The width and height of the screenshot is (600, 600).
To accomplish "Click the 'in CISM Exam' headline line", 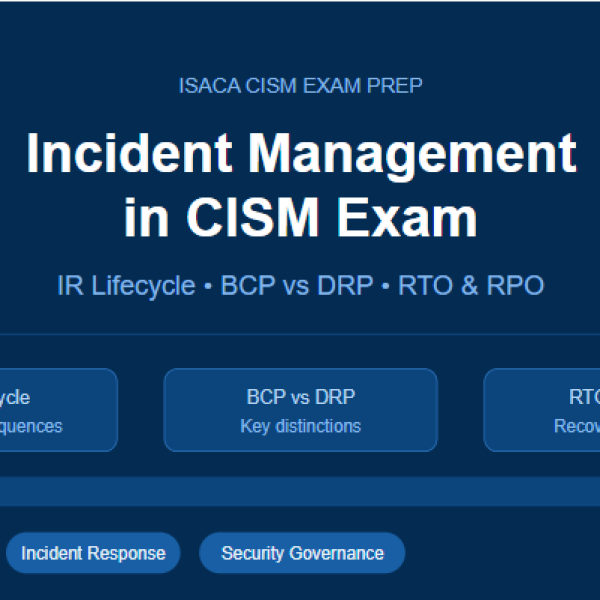I will tap(300, 218).
